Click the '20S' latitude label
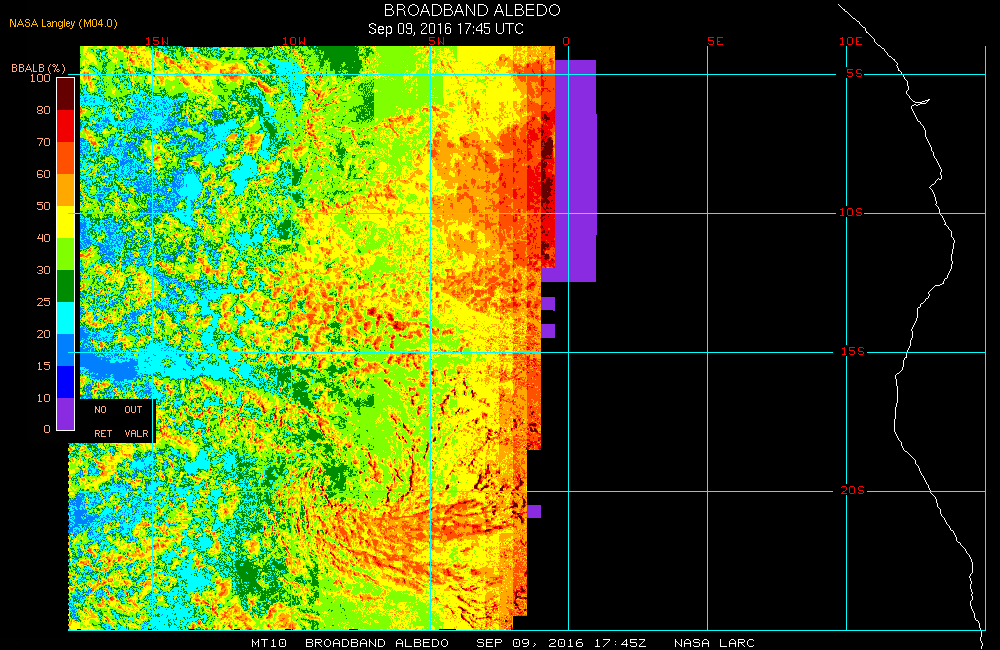 pyautogui.click(x=853, y=491)
